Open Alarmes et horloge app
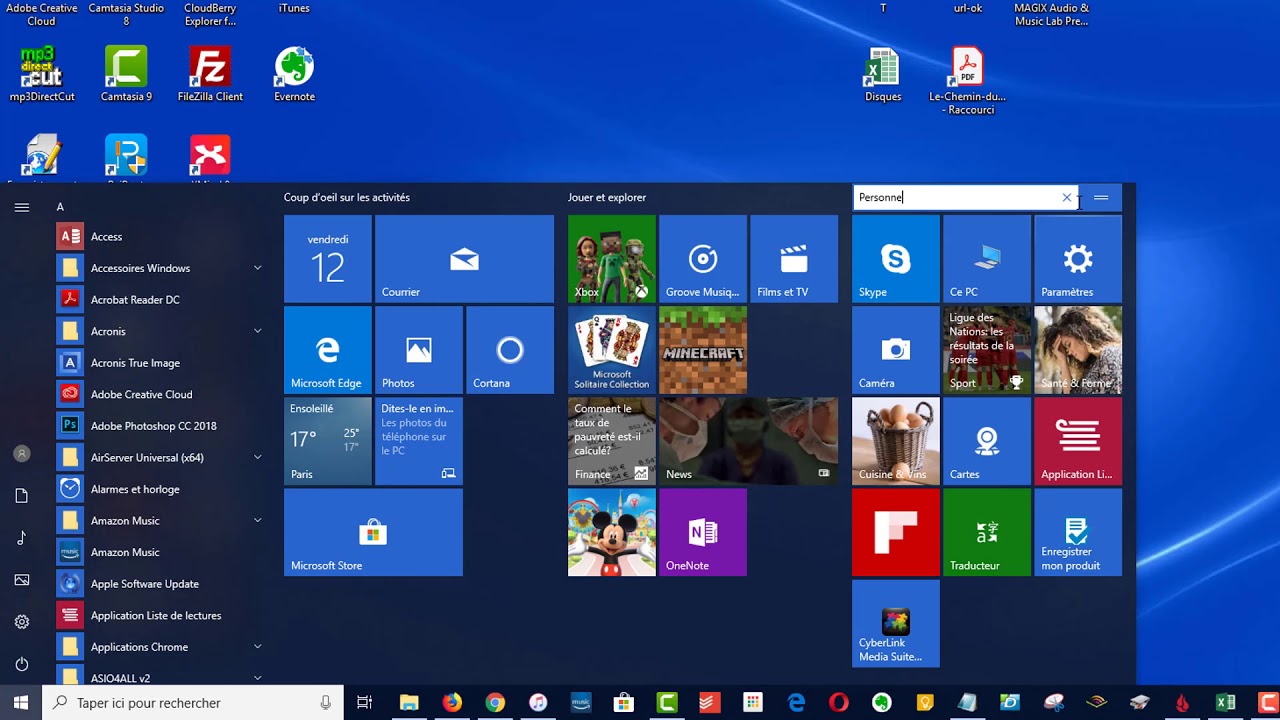 [x=162, y=489]
